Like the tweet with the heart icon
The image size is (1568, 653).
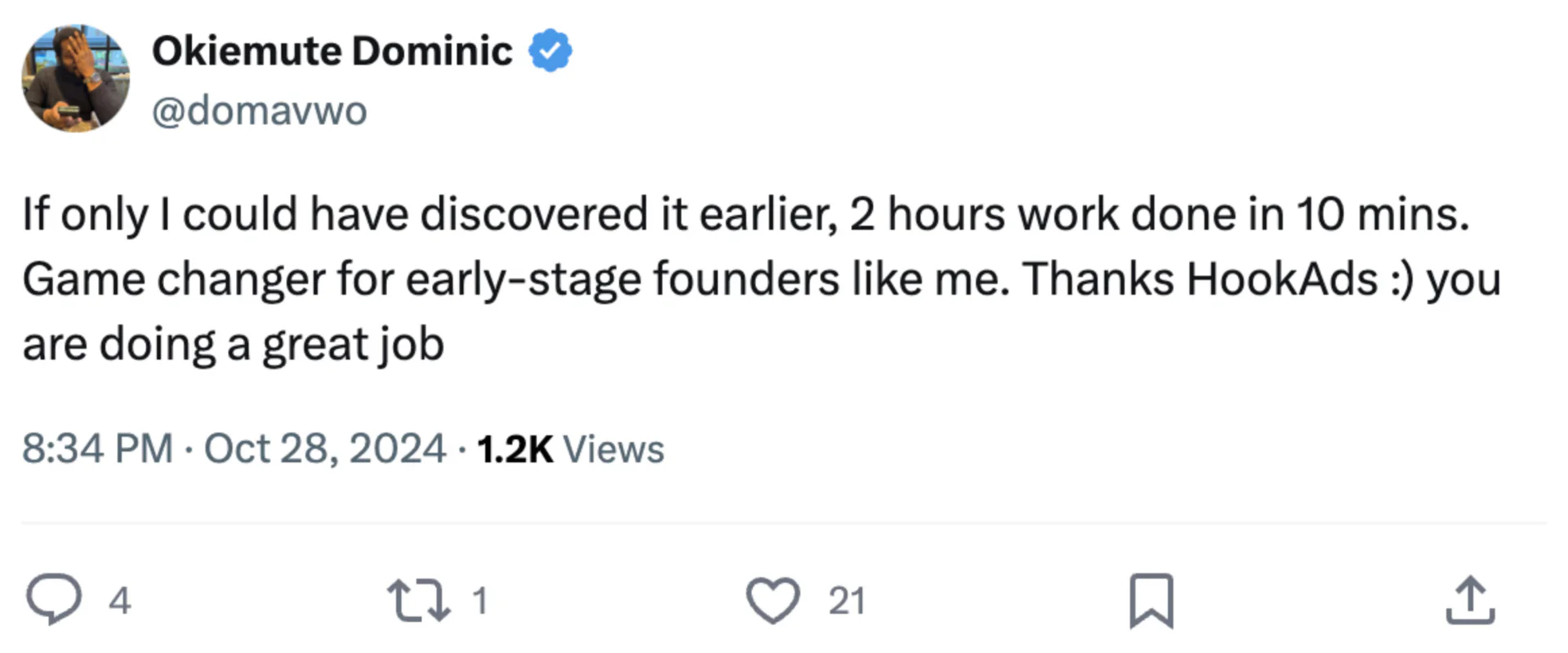click(773, 600)
